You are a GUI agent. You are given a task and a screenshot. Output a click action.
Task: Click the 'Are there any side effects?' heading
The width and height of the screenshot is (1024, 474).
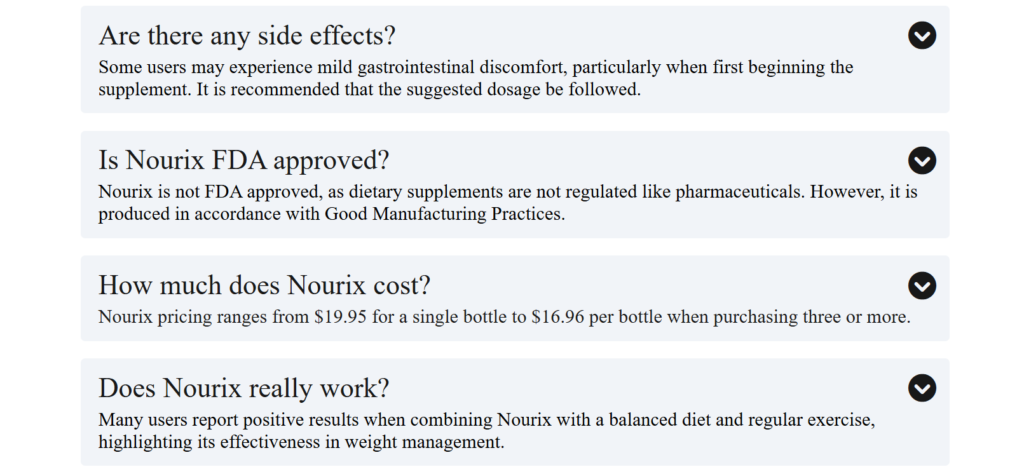247,35
